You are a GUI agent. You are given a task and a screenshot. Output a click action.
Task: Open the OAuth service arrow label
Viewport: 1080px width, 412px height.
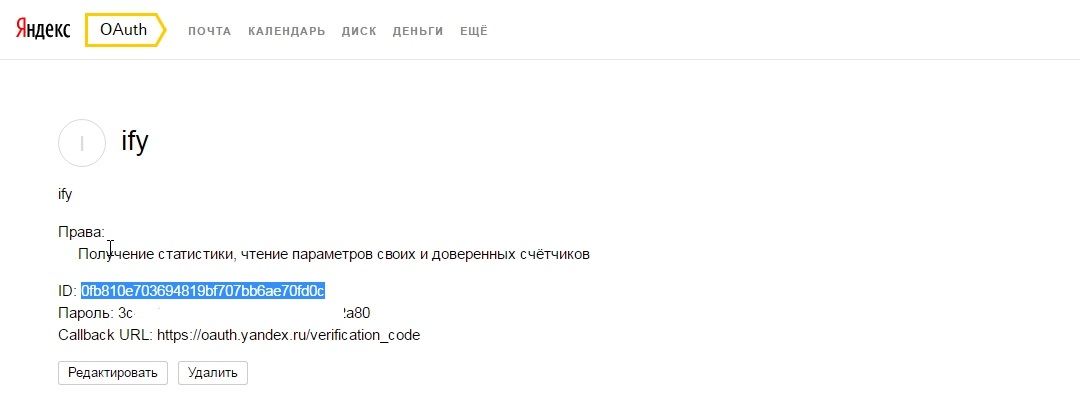point(124,30)
